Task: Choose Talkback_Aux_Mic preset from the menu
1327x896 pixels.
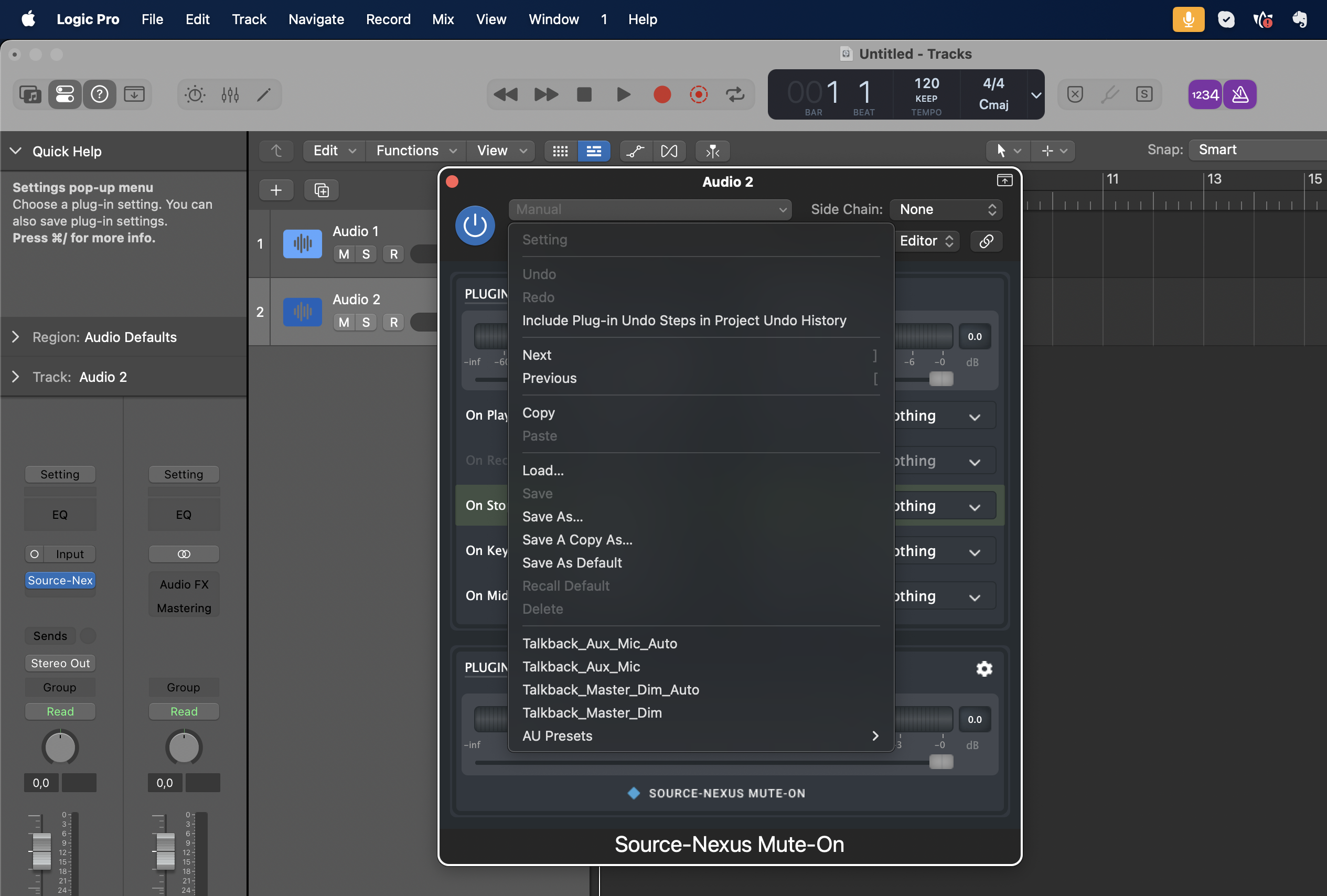Action: point(581,666)
